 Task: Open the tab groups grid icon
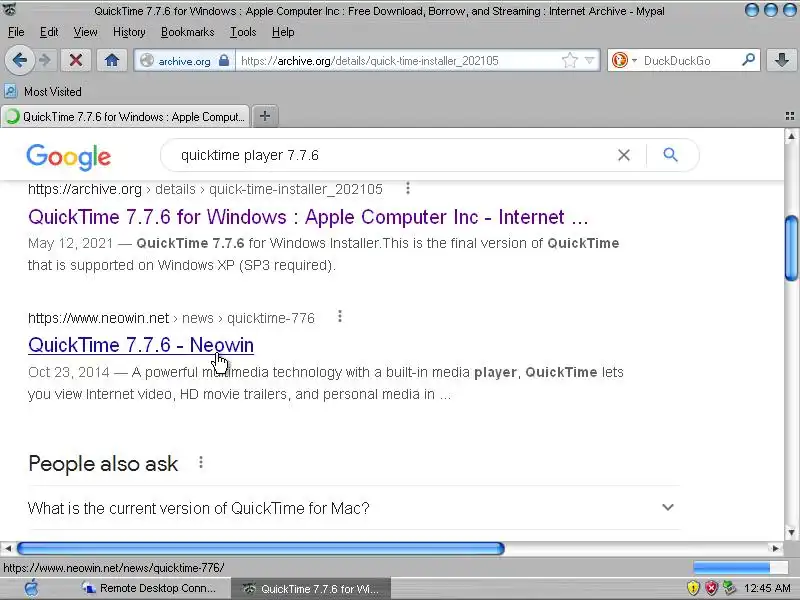click(789, 116)
